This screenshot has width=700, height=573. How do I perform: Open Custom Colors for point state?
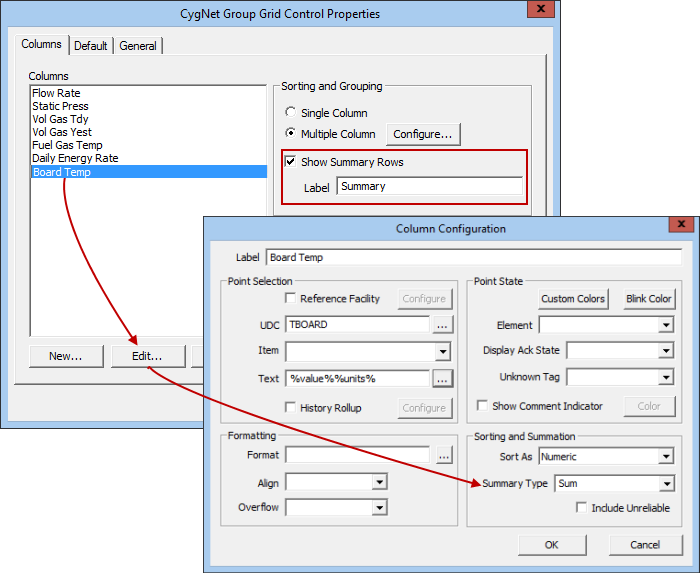573,299
